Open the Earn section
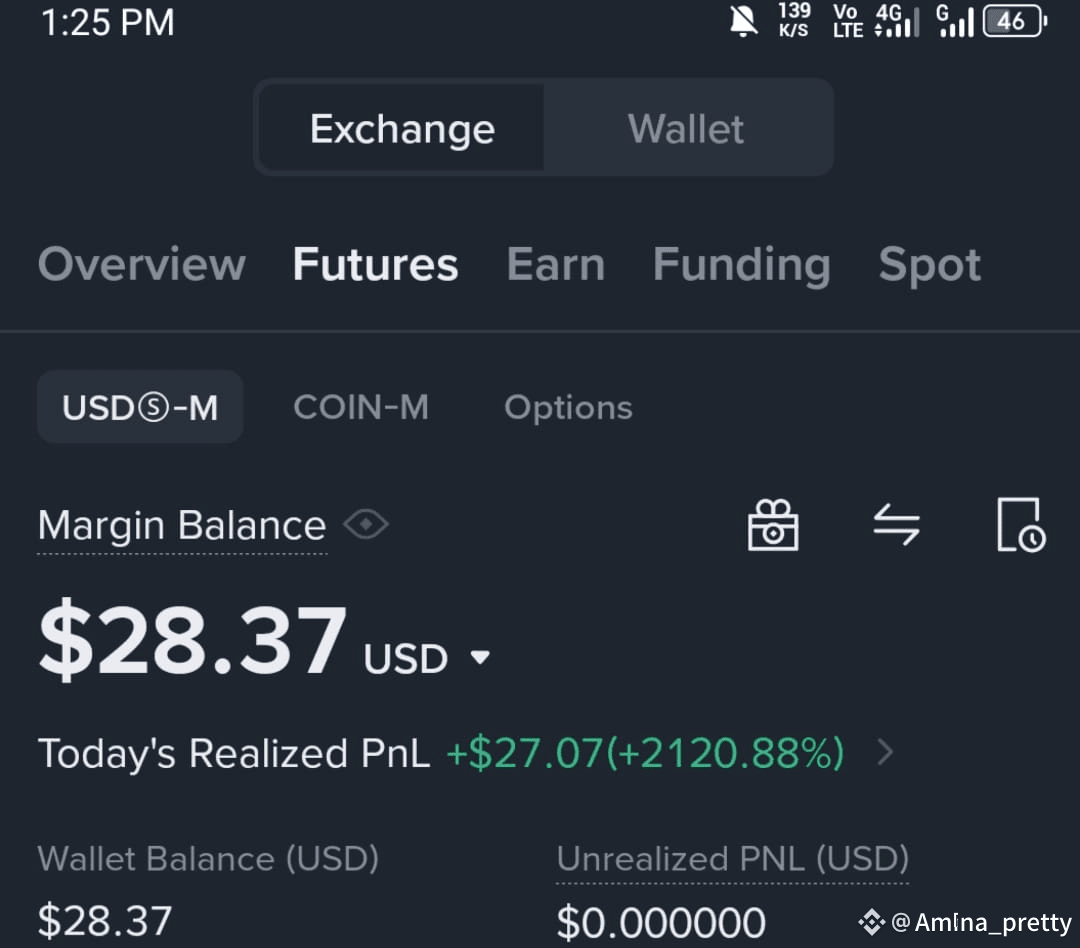The width and height of the screenshot is (1080, 948). point(555,264)
